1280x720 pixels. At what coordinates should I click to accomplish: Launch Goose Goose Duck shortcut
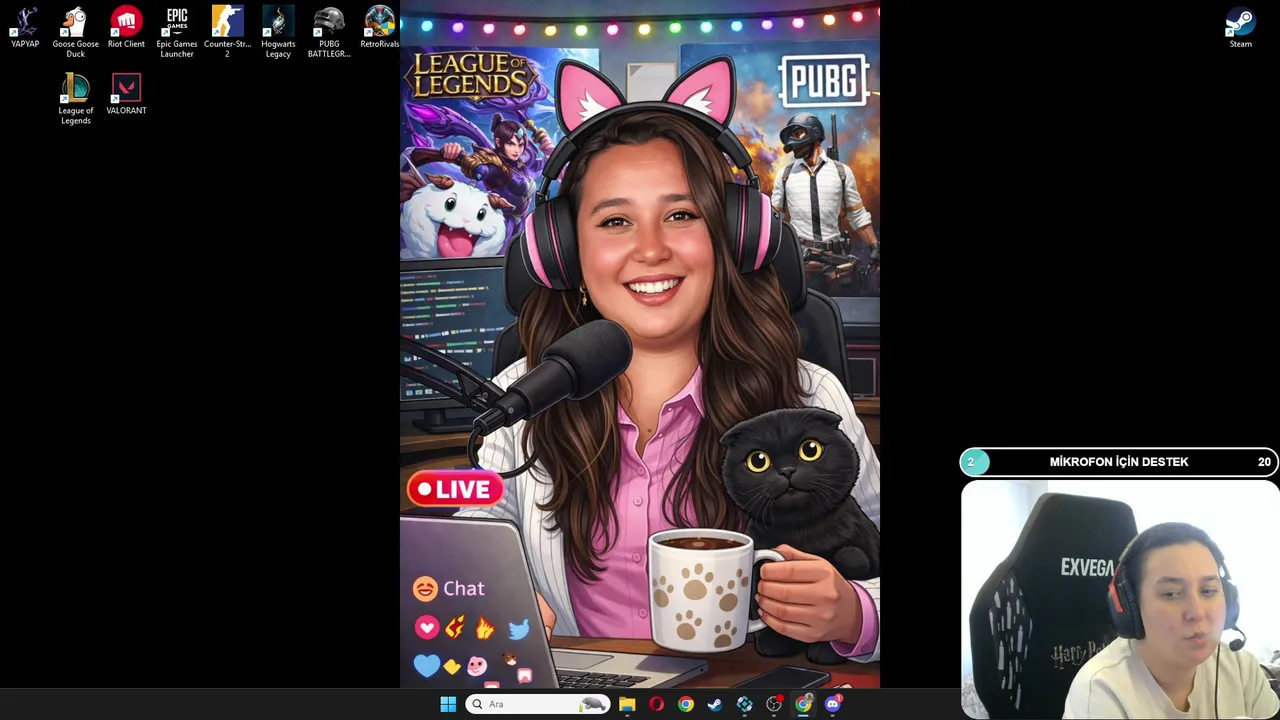pyautogui.click(x=76, y=32)
